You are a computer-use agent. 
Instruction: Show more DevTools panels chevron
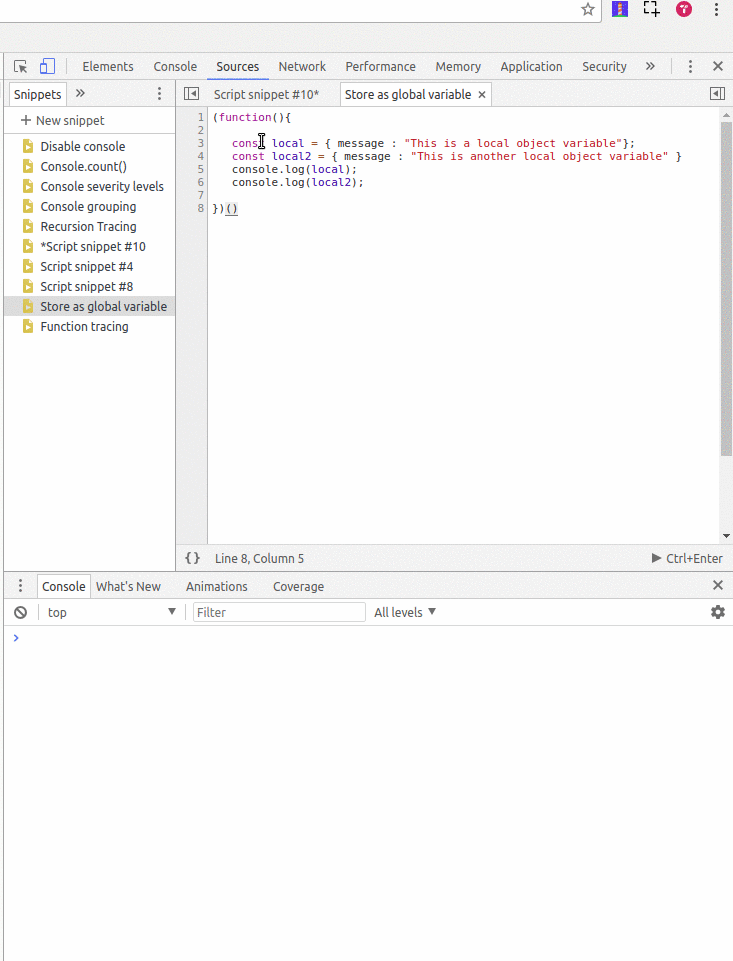pyautogui.click(x=650, y=66)
